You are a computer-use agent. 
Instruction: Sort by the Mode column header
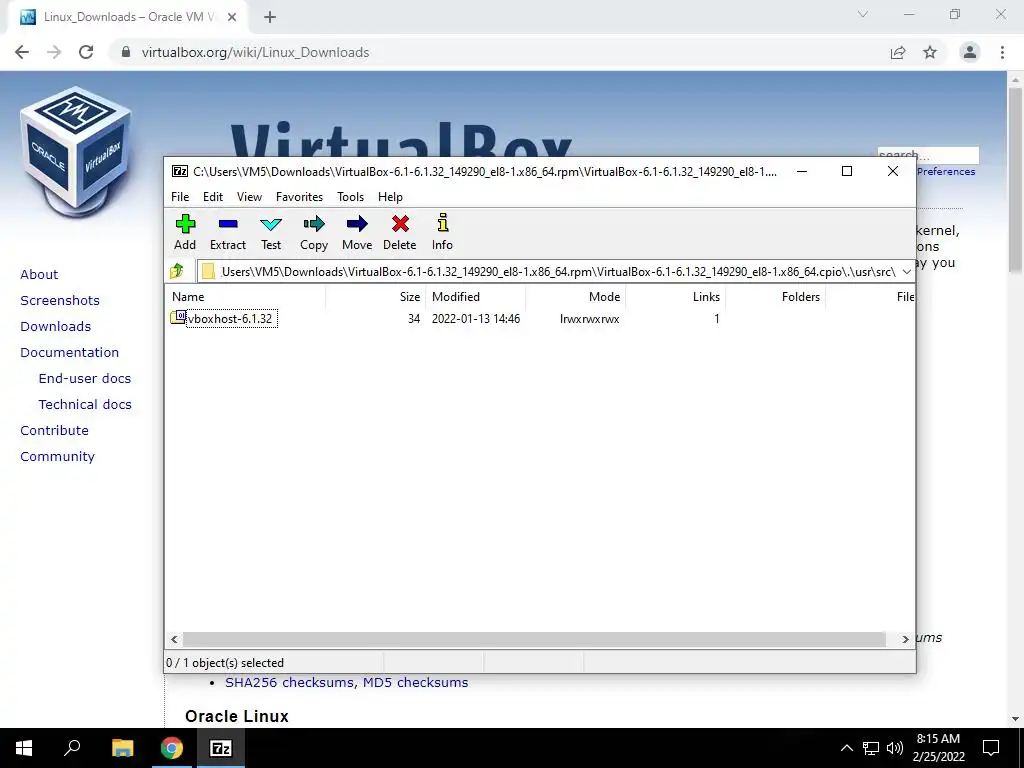click(x=575, y=296)
